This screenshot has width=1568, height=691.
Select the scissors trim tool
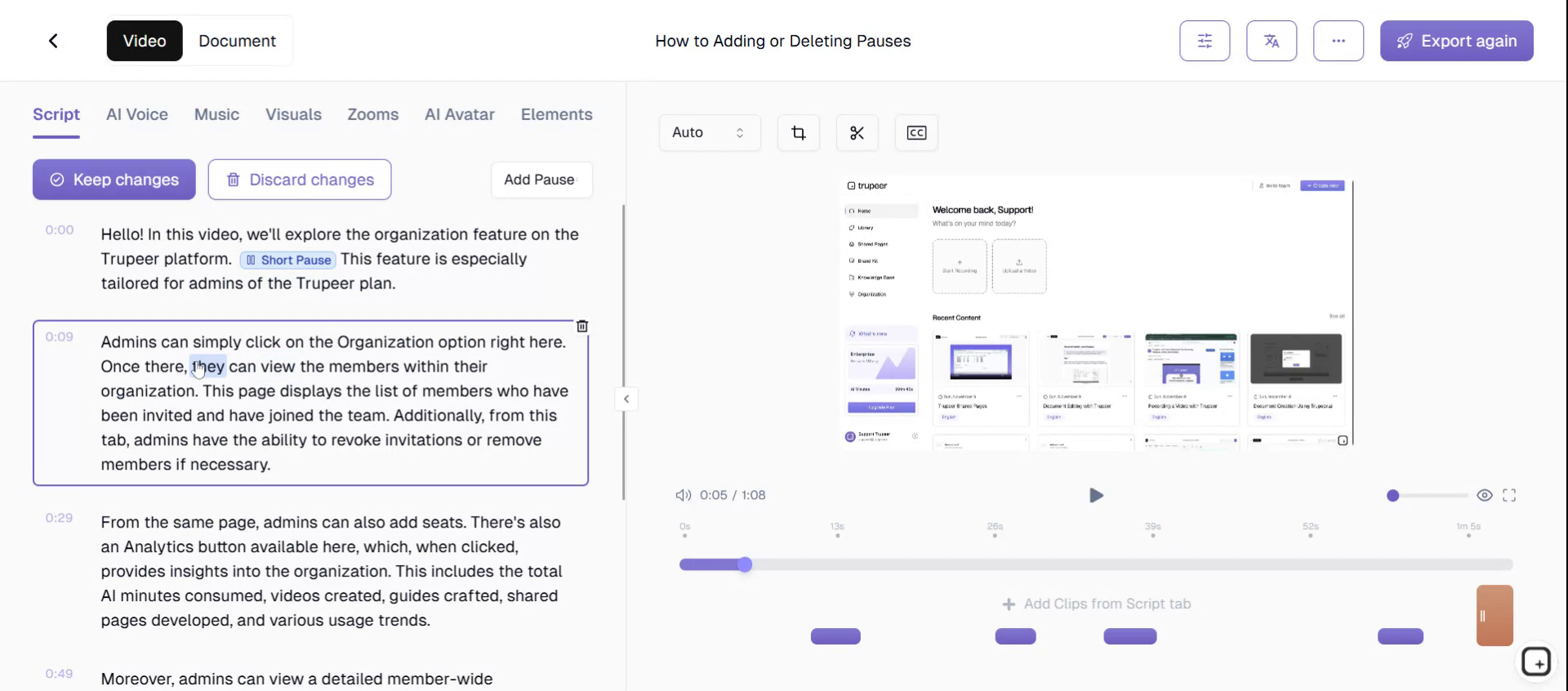(857, 132)
